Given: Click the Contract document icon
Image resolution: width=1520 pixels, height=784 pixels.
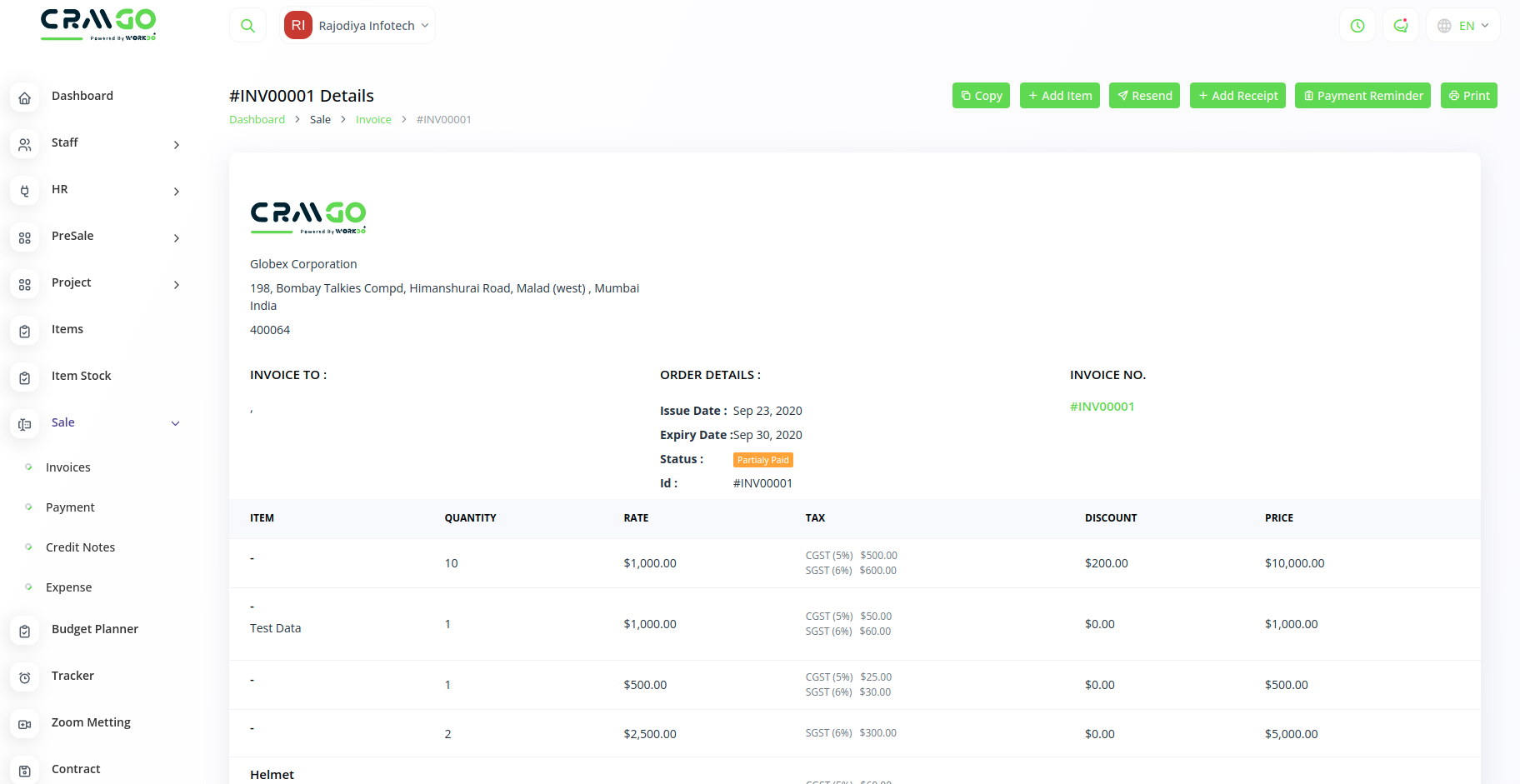Looking at the screenshot, I should coord(25,771).
